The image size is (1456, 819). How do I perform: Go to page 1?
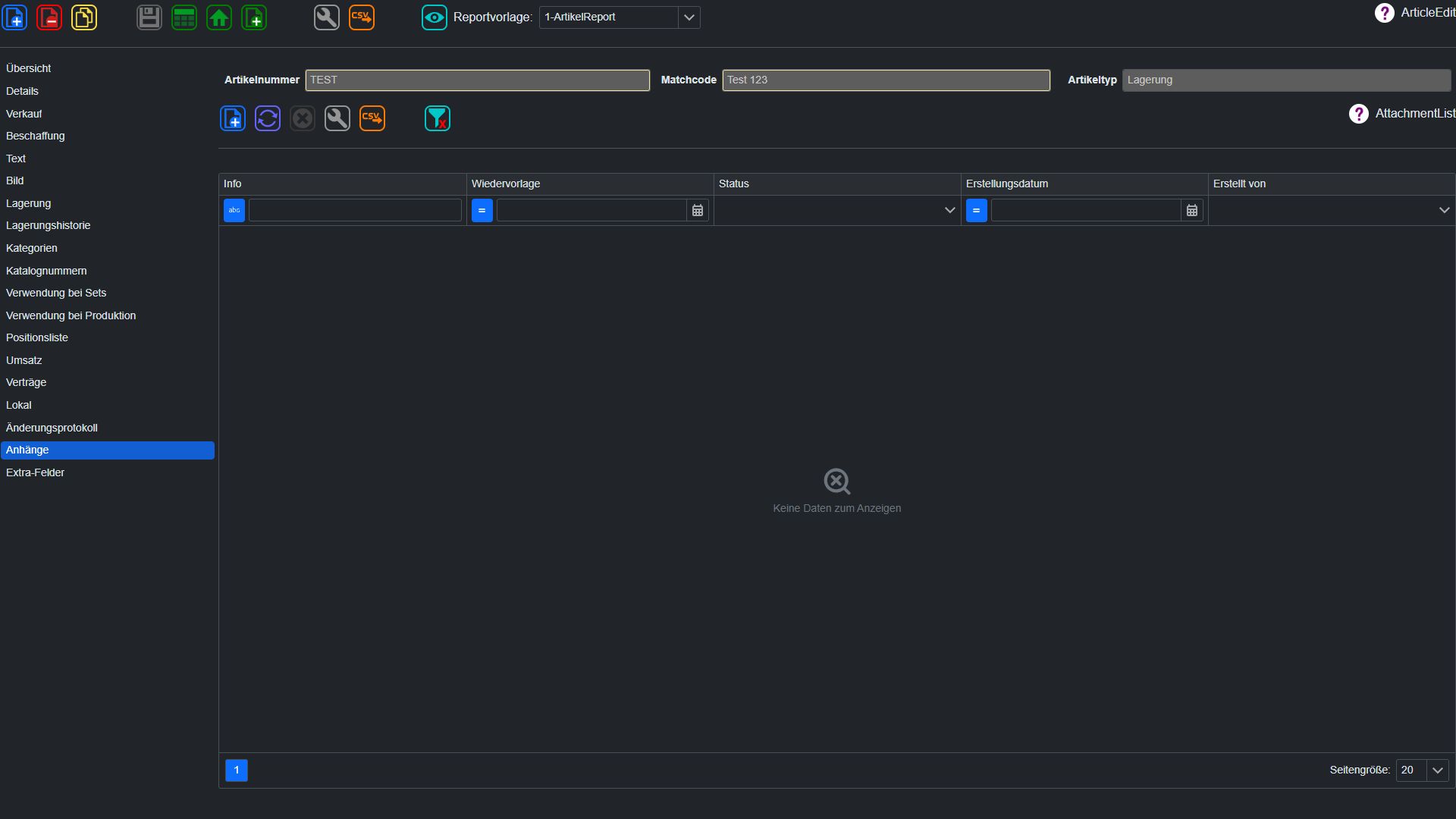coord(237,770)
